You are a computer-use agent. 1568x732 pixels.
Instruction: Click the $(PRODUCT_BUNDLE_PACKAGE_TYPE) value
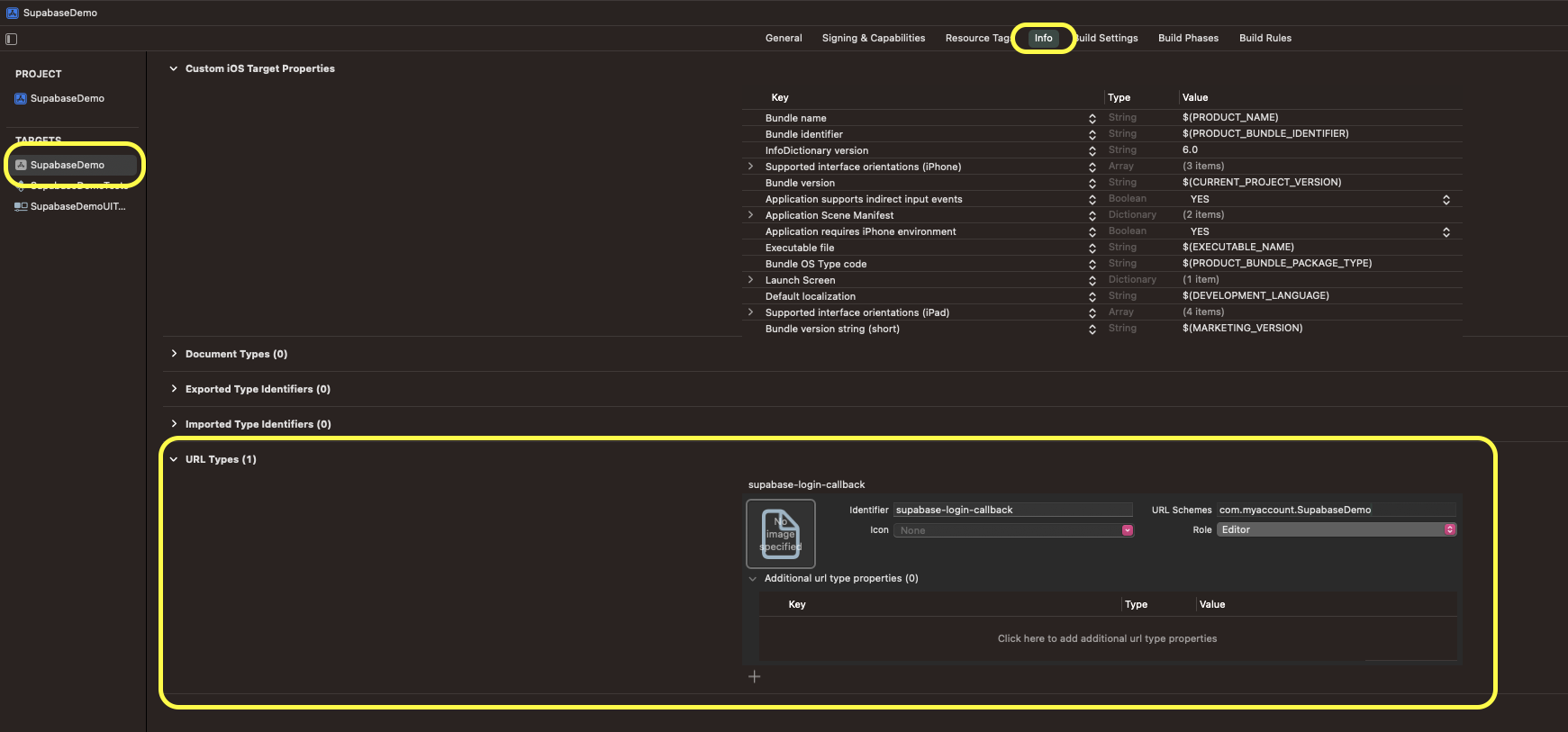(1277, 263)
